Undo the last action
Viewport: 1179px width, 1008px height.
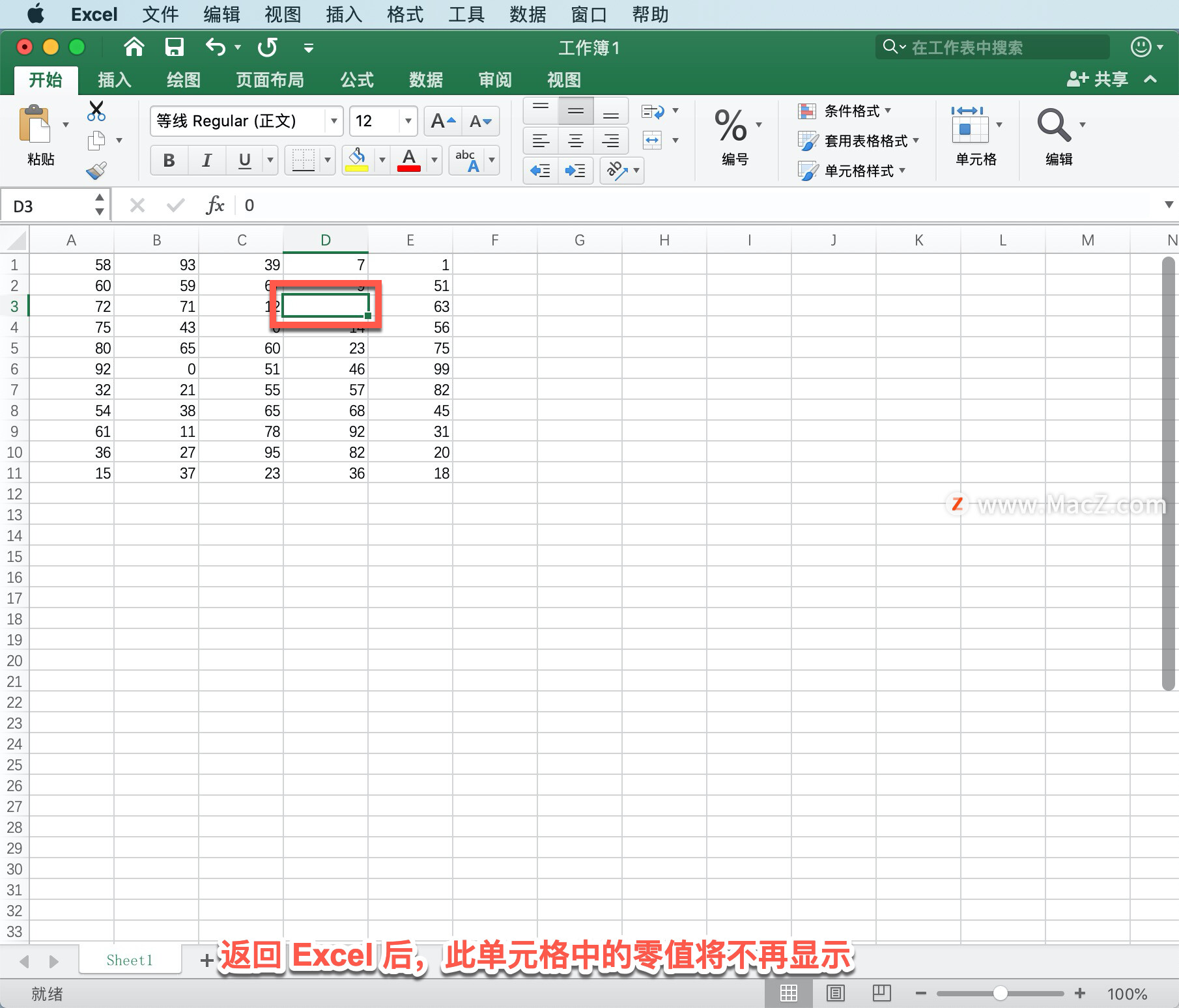pyautogui.click(x=216, y=47)
